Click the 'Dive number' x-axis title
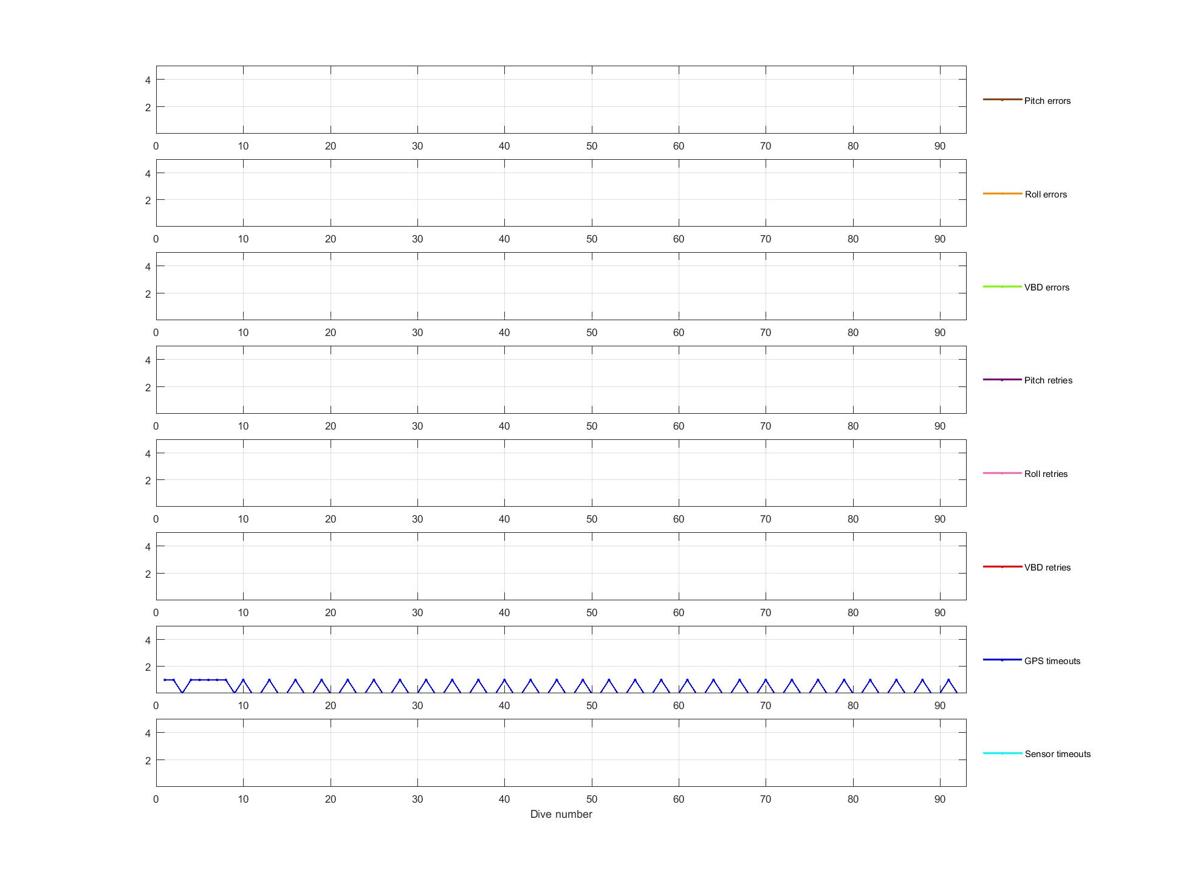Image resolution: width=1200 pixels, height=885 pixels. pos(561,814)
